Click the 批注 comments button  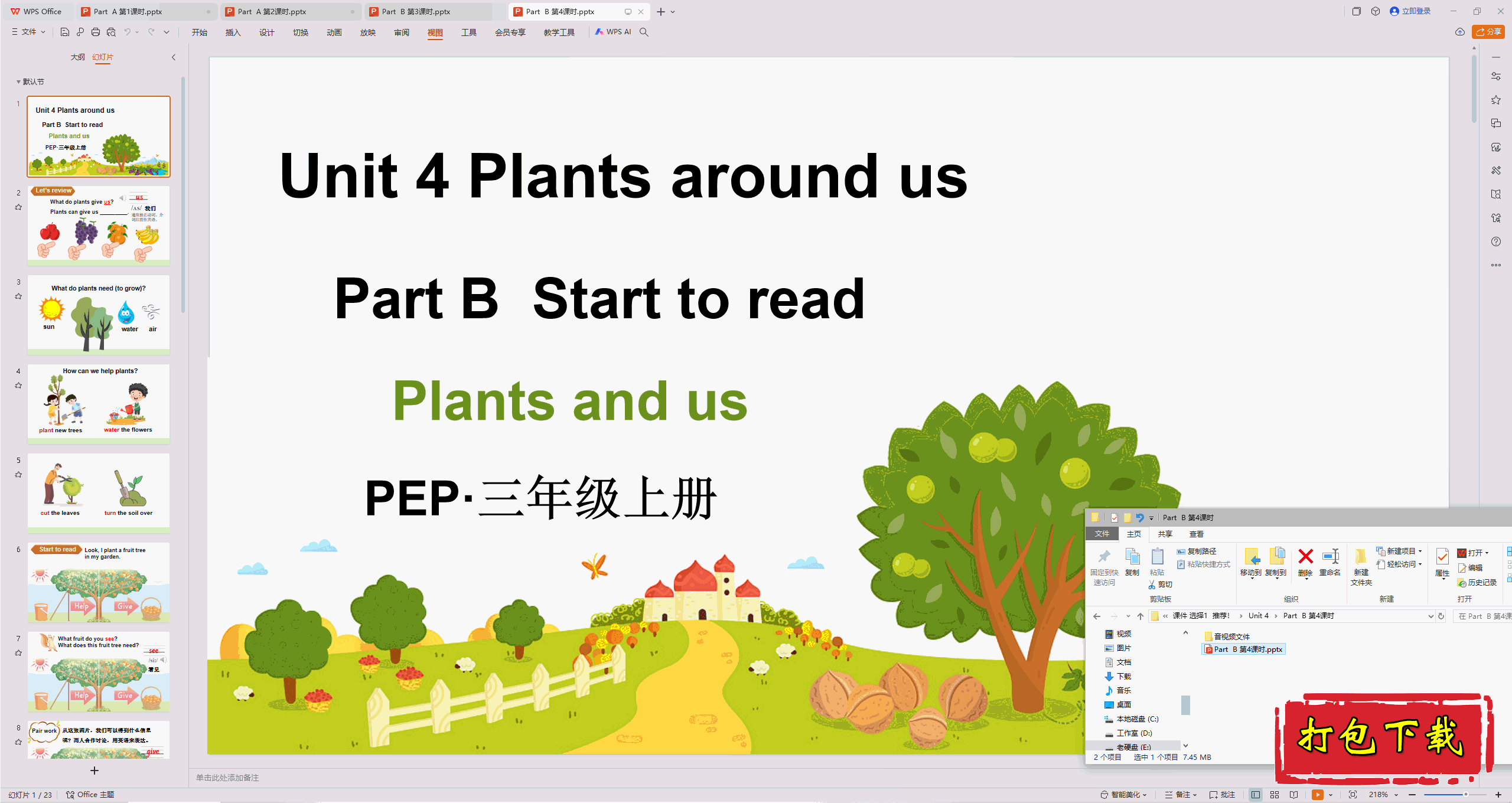click(1223, 795)
